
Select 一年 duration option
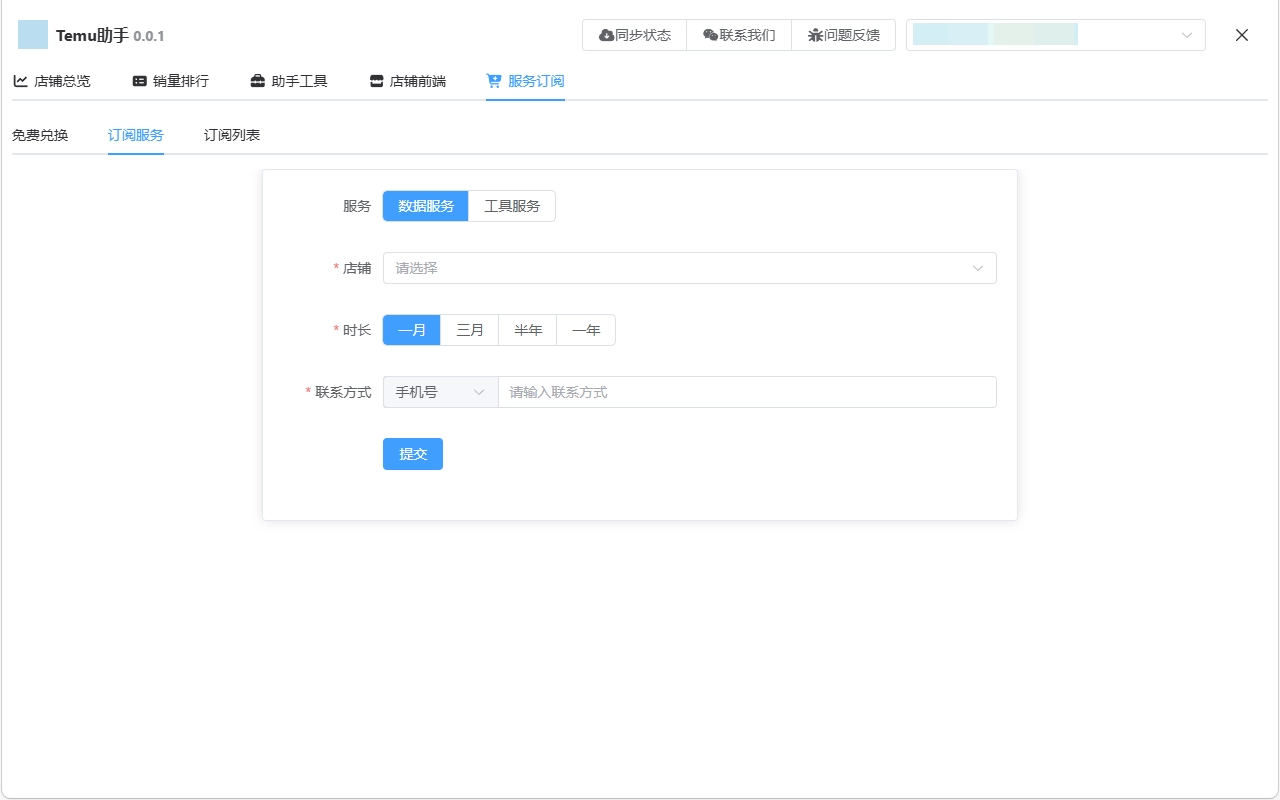[585, 329]
